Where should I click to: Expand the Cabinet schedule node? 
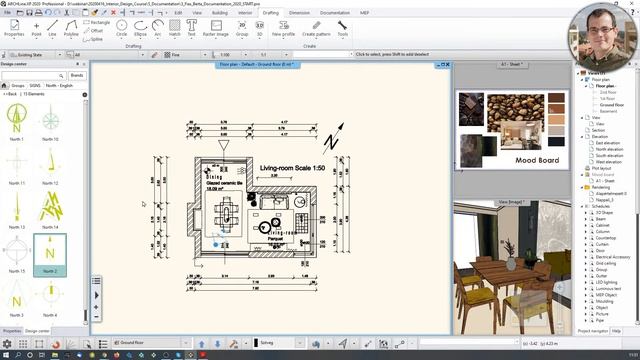pos(585,225)
